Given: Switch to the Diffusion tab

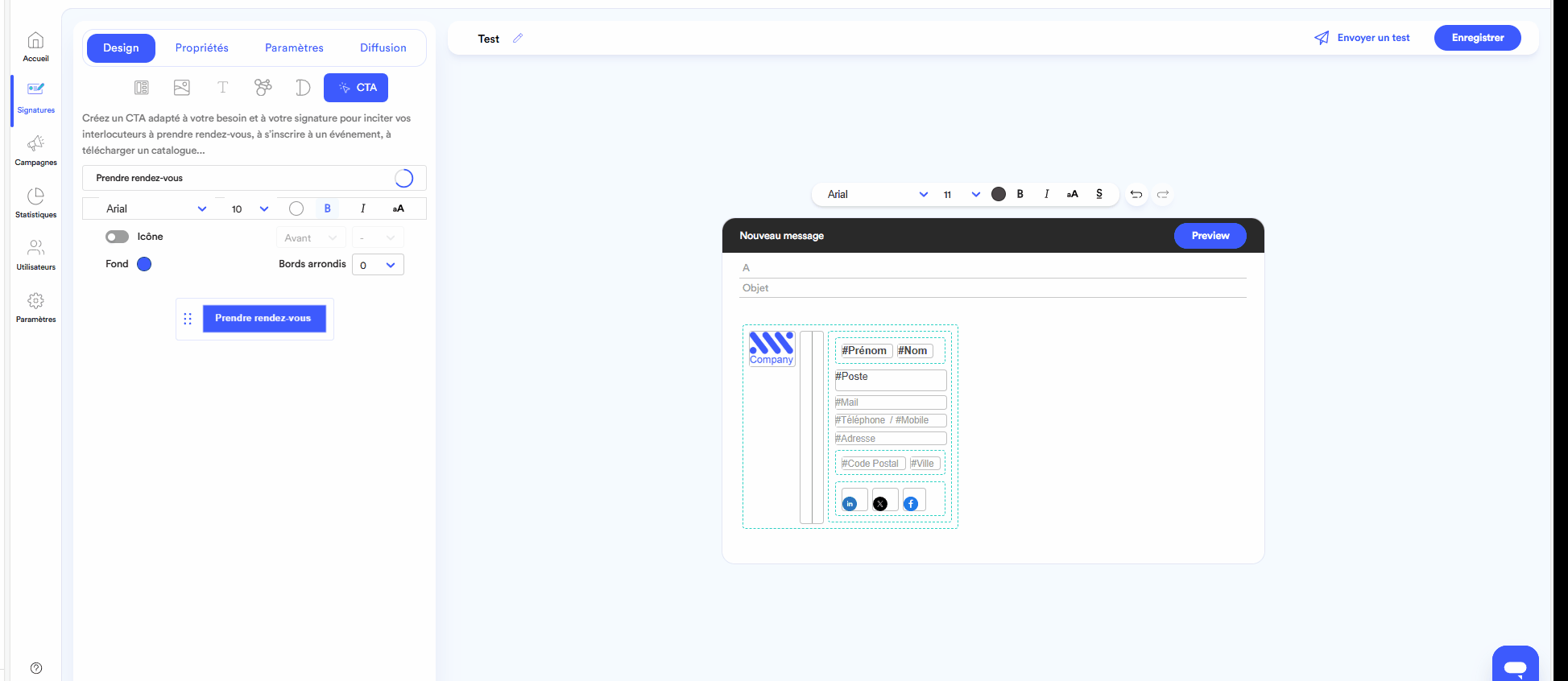Looking at the screenshot, I should [383, 48].
